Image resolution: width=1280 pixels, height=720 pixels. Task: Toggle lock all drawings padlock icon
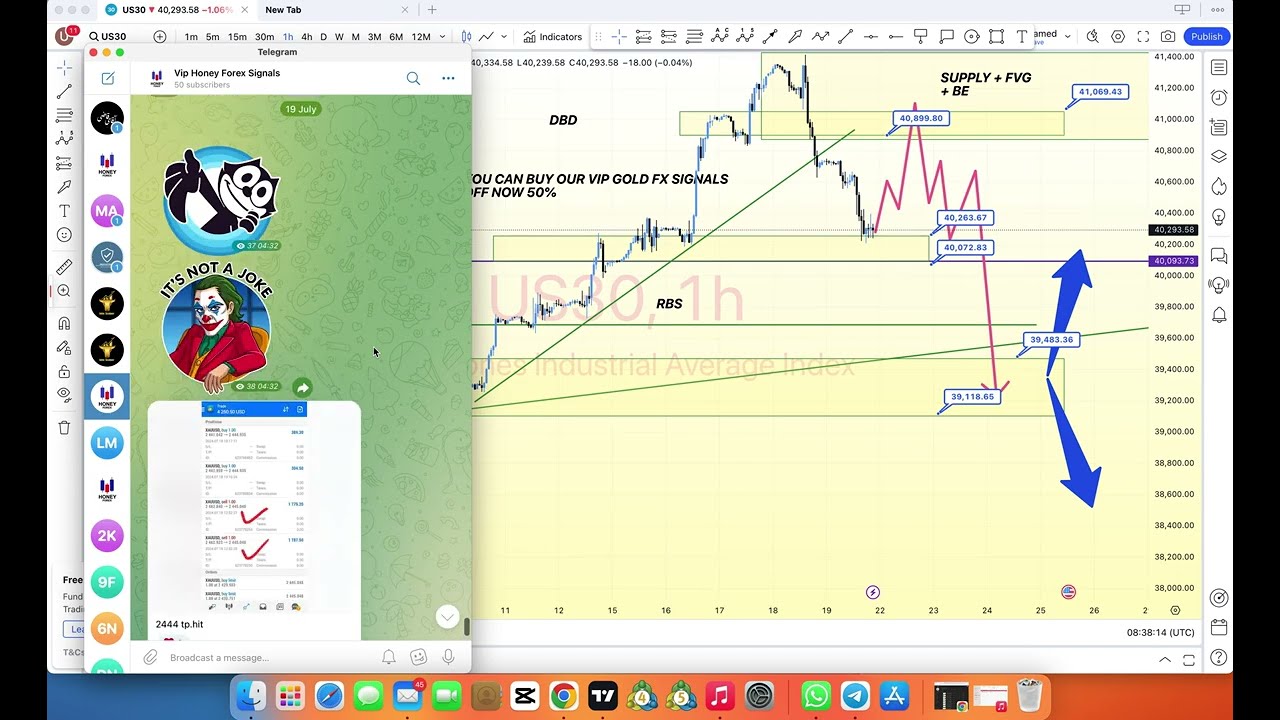point(64,371)
